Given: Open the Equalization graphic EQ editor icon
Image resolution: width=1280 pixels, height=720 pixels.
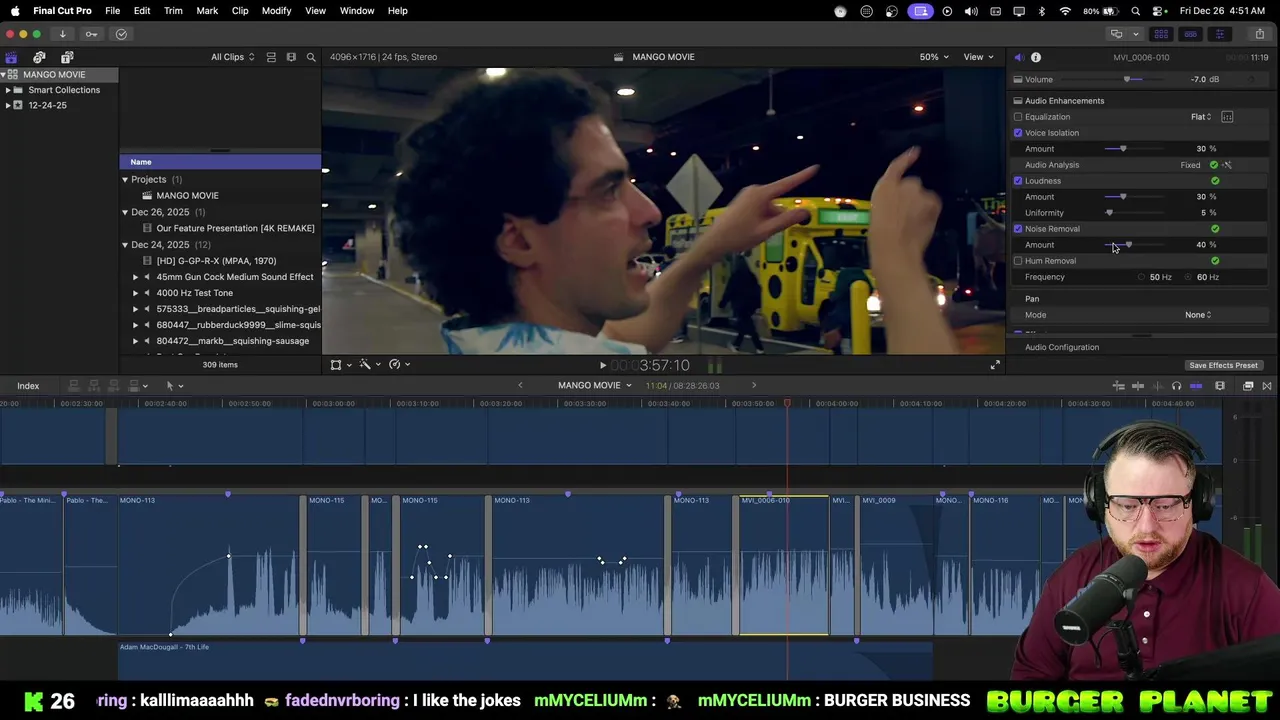Looking at the screenshot, I should (x=1227, y=117).
